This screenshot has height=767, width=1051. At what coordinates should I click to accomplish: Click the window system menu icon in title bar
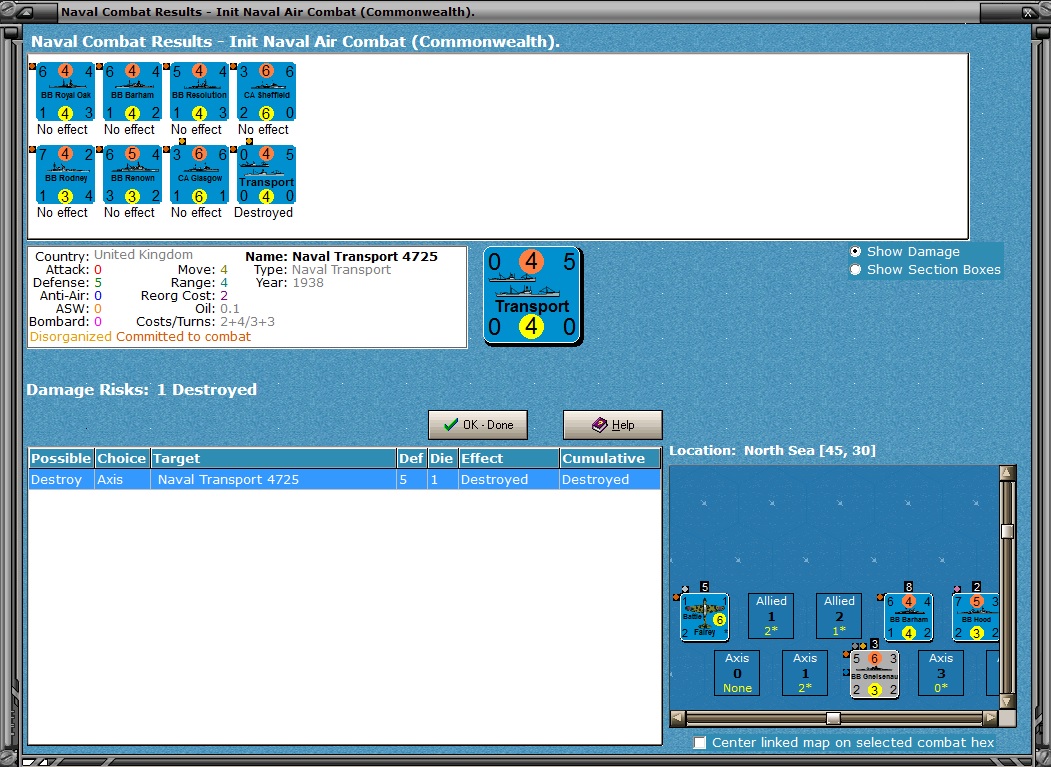coord(27,12)
